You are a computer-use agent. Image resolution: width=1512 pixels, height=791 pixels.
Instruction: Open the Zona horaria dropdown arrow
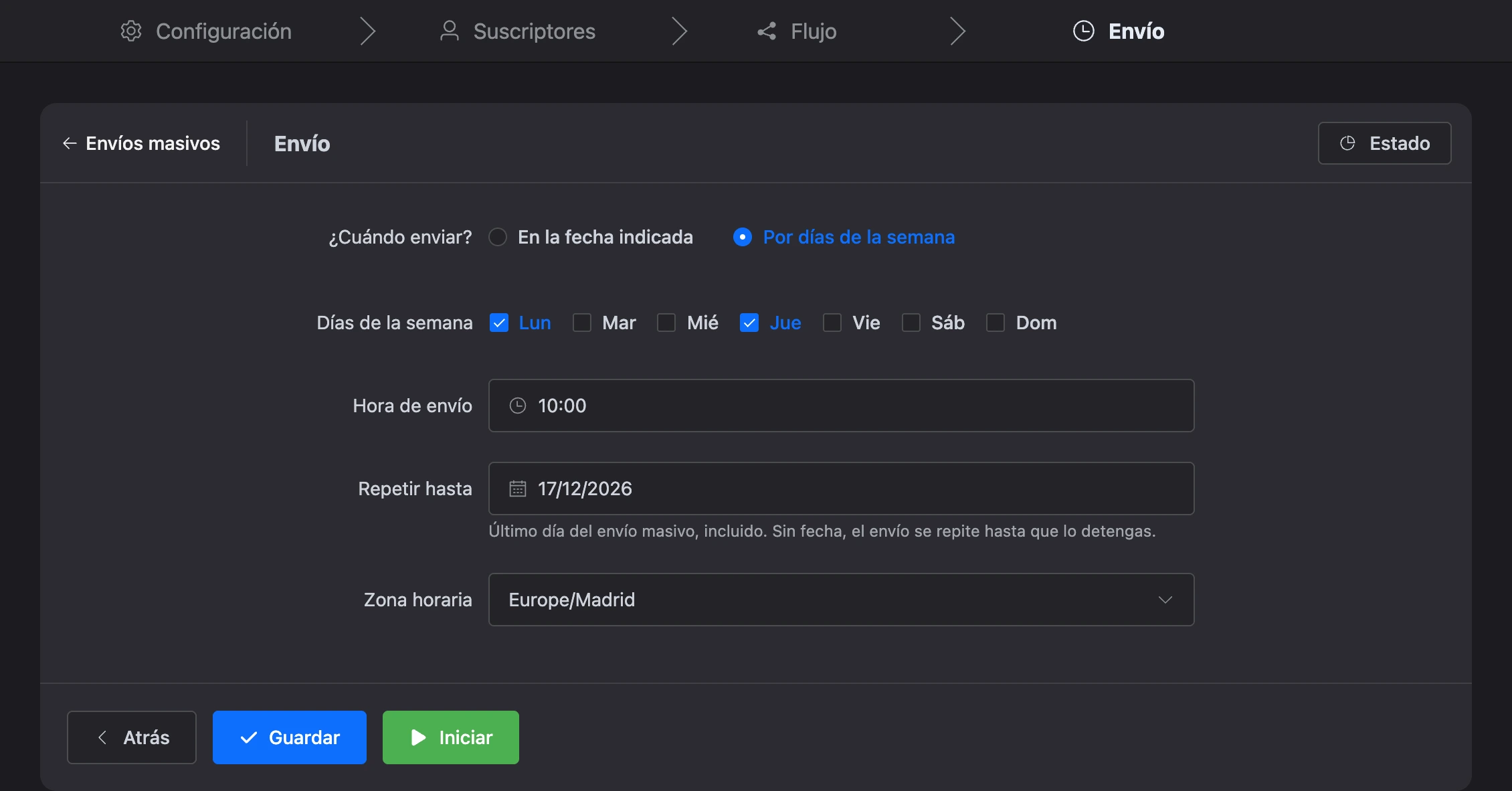(x=1165, y=600)
